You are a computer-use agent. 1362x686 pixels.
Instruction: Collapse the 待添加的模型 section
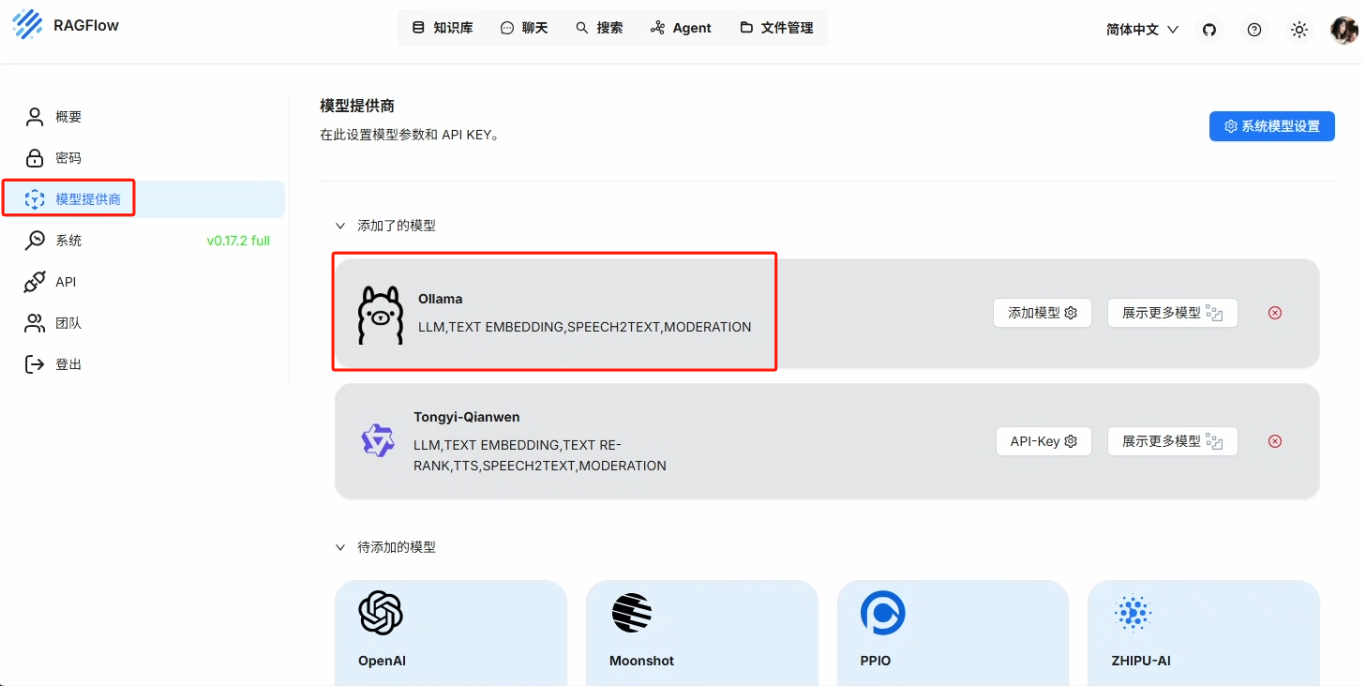[340, 548]
